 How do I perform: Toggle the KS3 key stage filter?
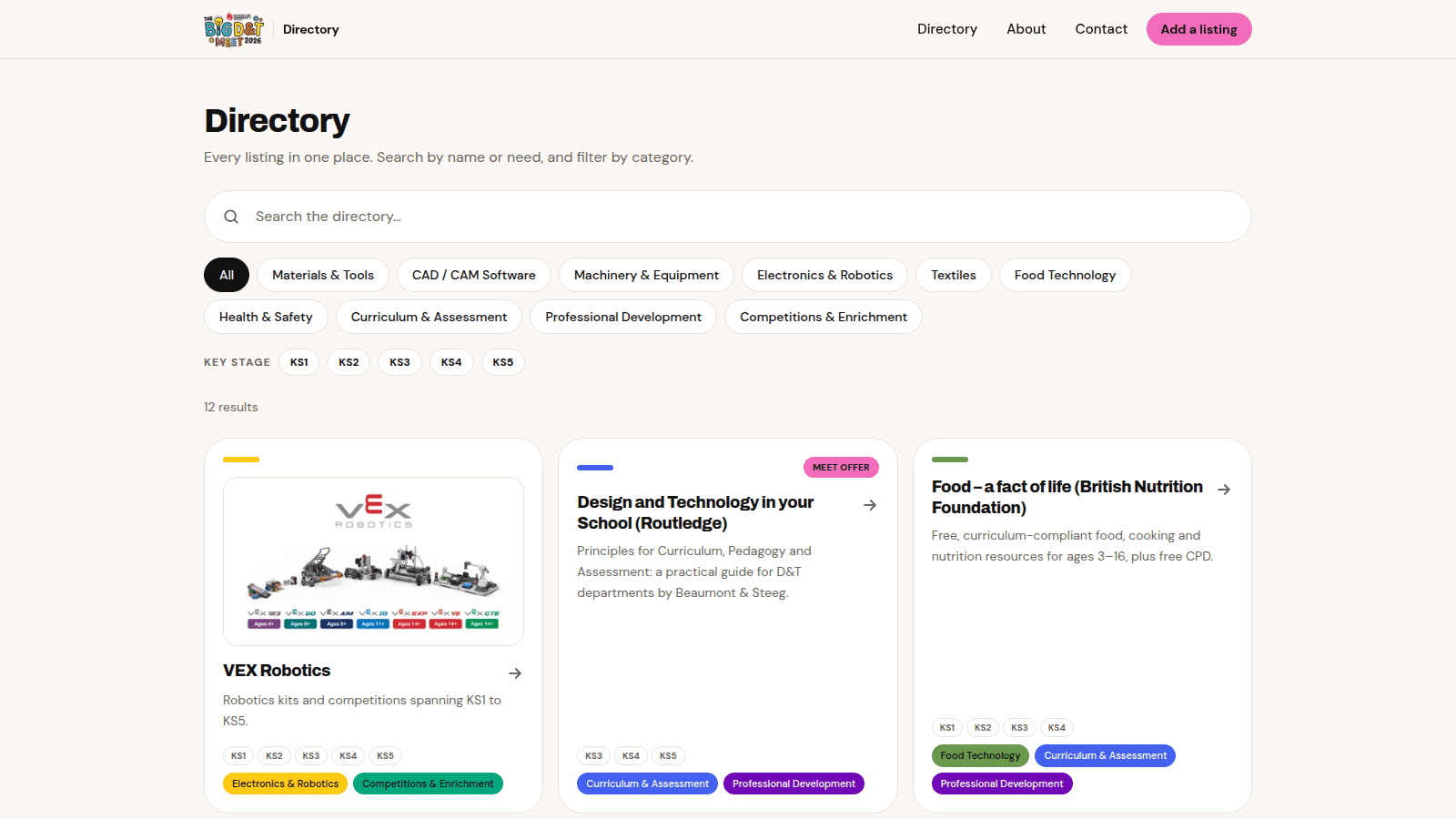[399, 362]
